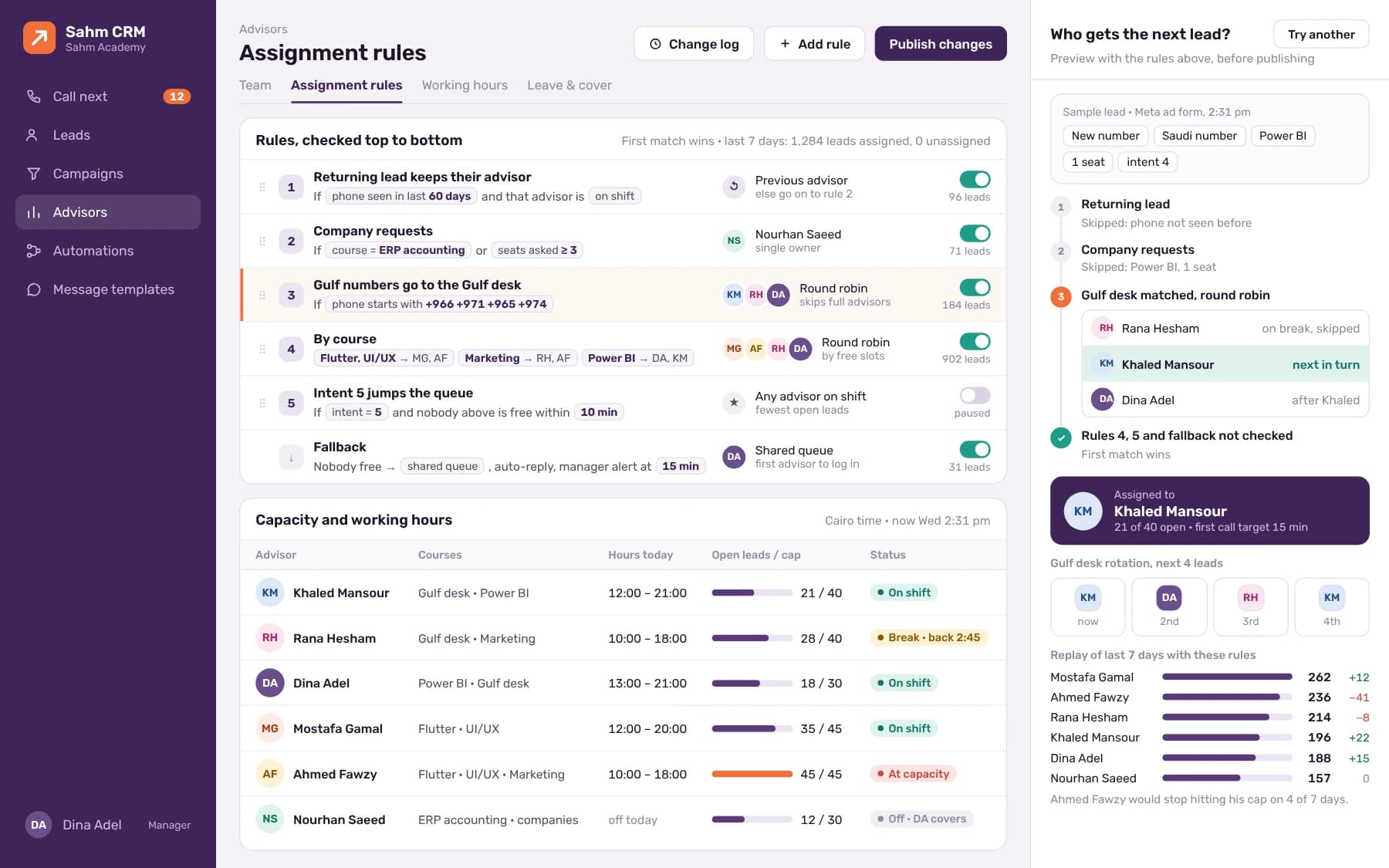
Task: Enable the paused Intent 5 rule switch
Action: pyautogui.click(x=975, y=395)
